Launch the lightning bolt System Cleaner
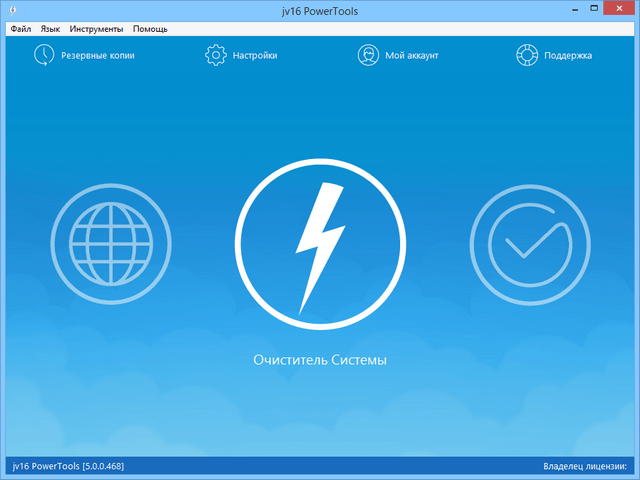 pos(320,244)
